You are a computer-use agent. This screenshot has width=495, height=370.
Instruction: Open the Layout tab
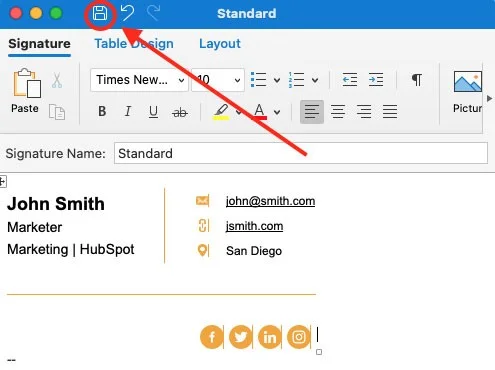[220, 44]
